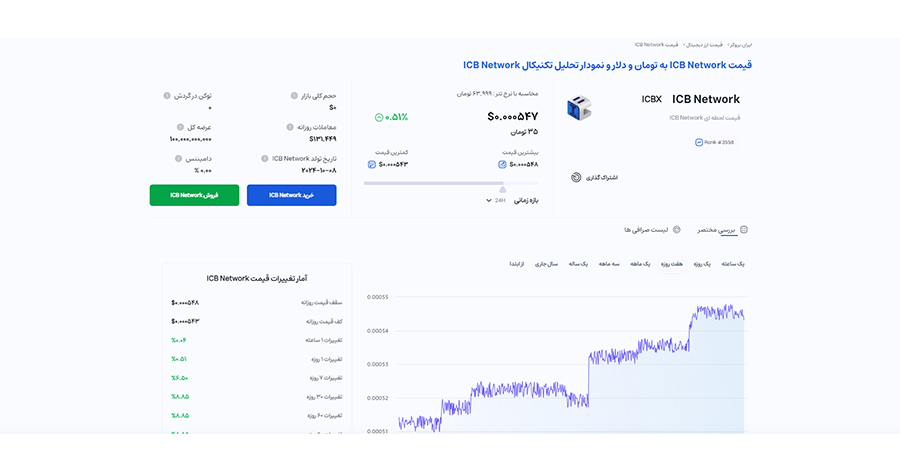This screenshot has width=900, height=471.
Task: Click the info icon next to عرضه کل
Action: [x=180, y=127]
